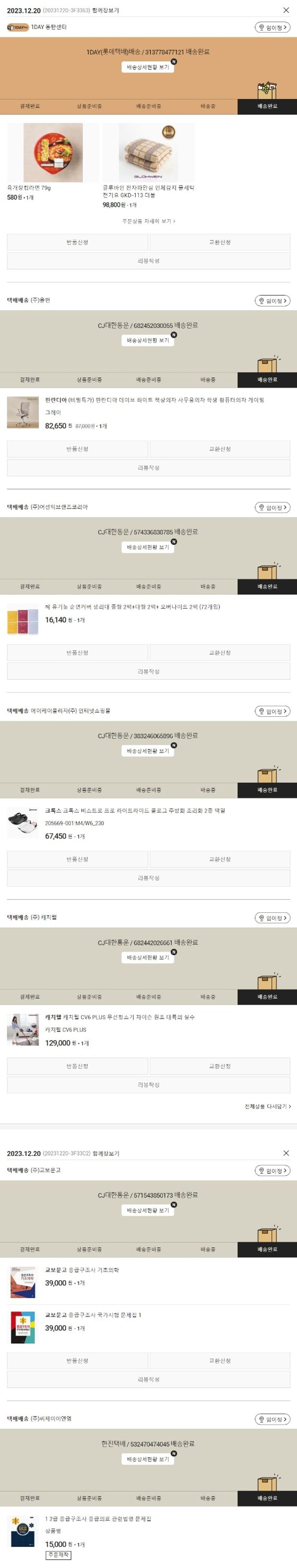Close the 20231220-3F33C2 order block
The width and height of the screenshot is (297, 1568).
(x=286, y=1153)
